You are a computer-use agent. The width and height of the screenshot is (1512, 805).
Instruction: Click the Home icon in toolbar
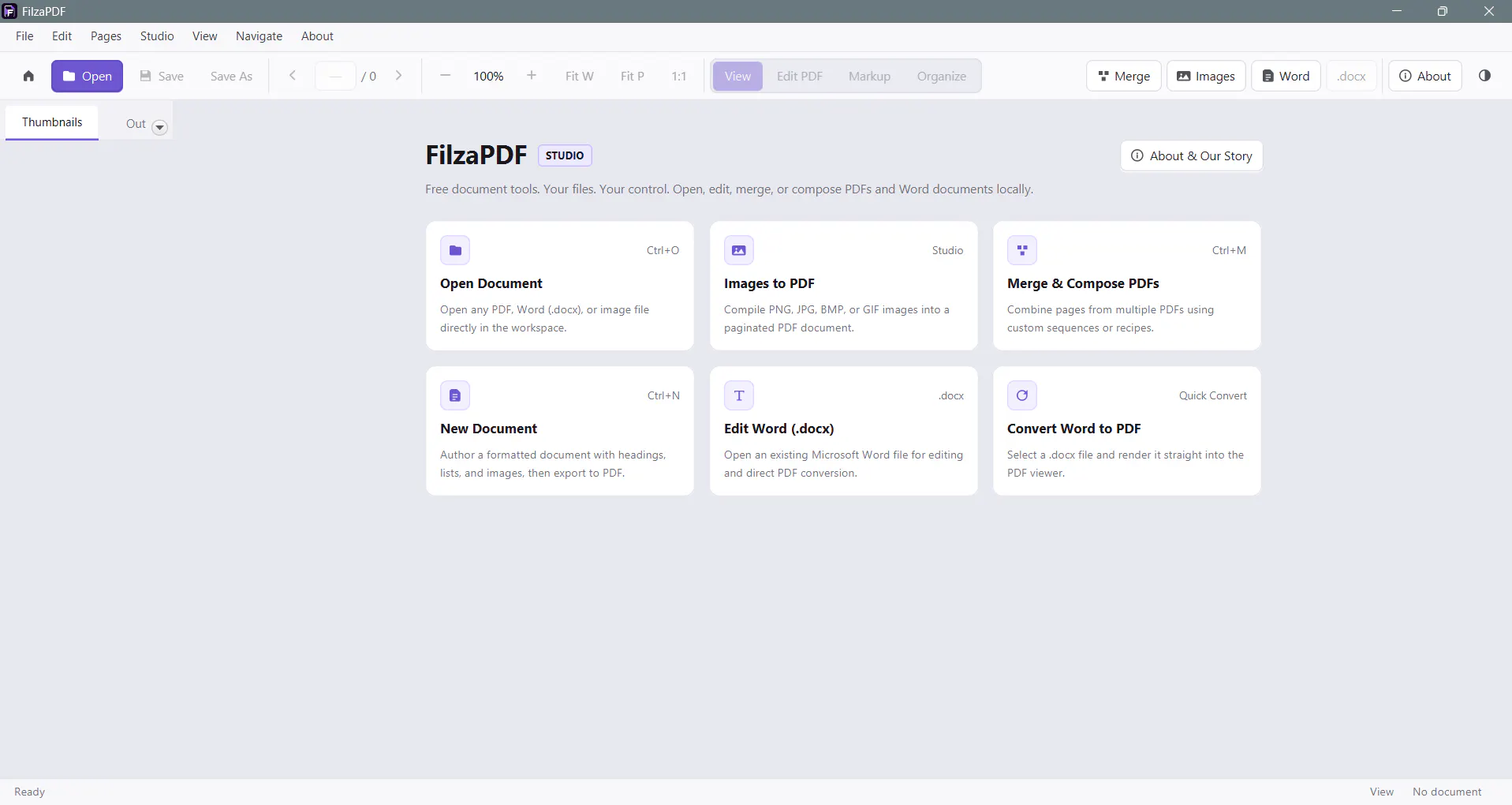[x=28, y=76]
